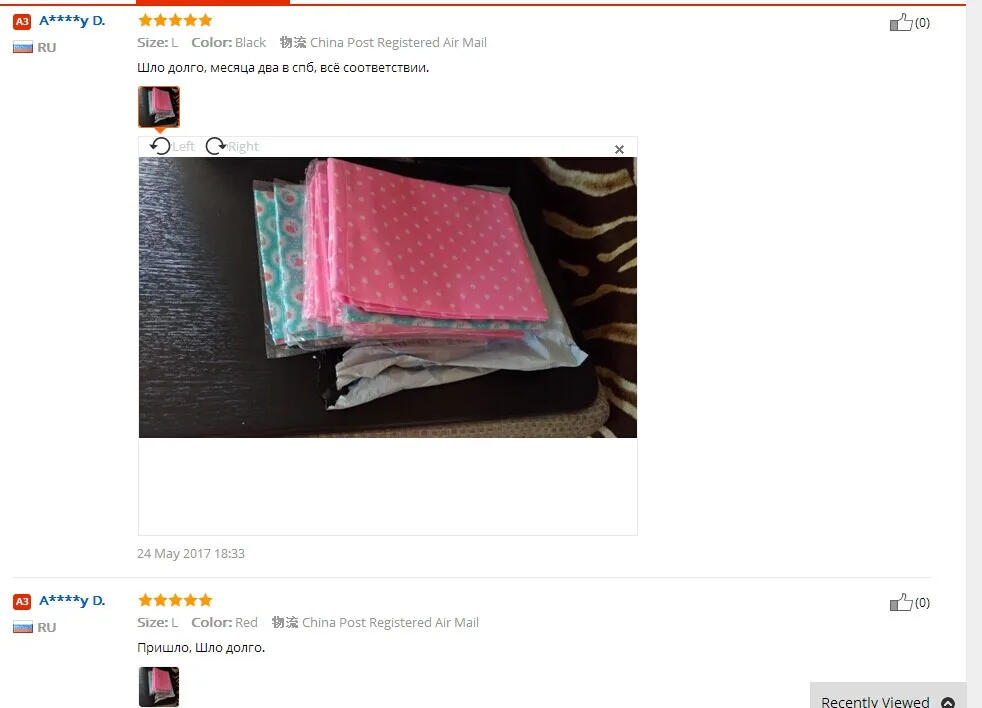Open first review's photo thumbnail
The width and height of the screenshot is (982, 708).
(159, 107)
